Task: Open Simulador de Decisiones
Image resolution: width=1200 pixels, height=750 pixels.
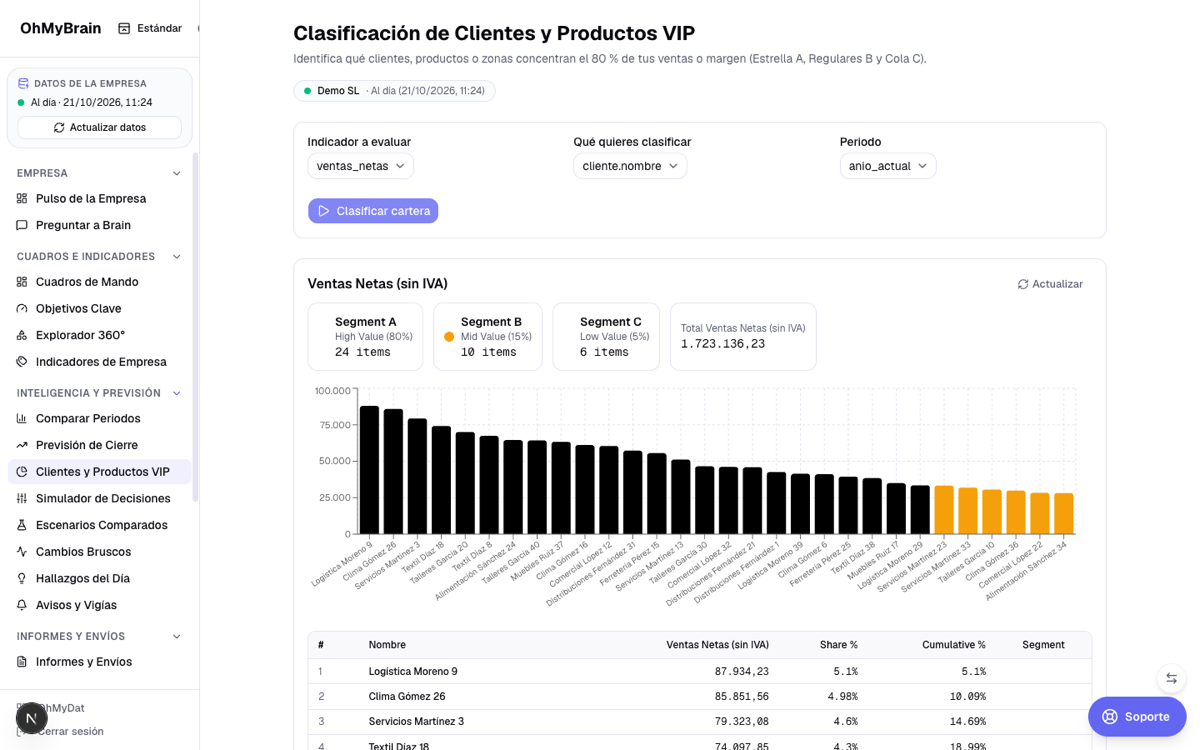Action: click(x=99, y=499)
